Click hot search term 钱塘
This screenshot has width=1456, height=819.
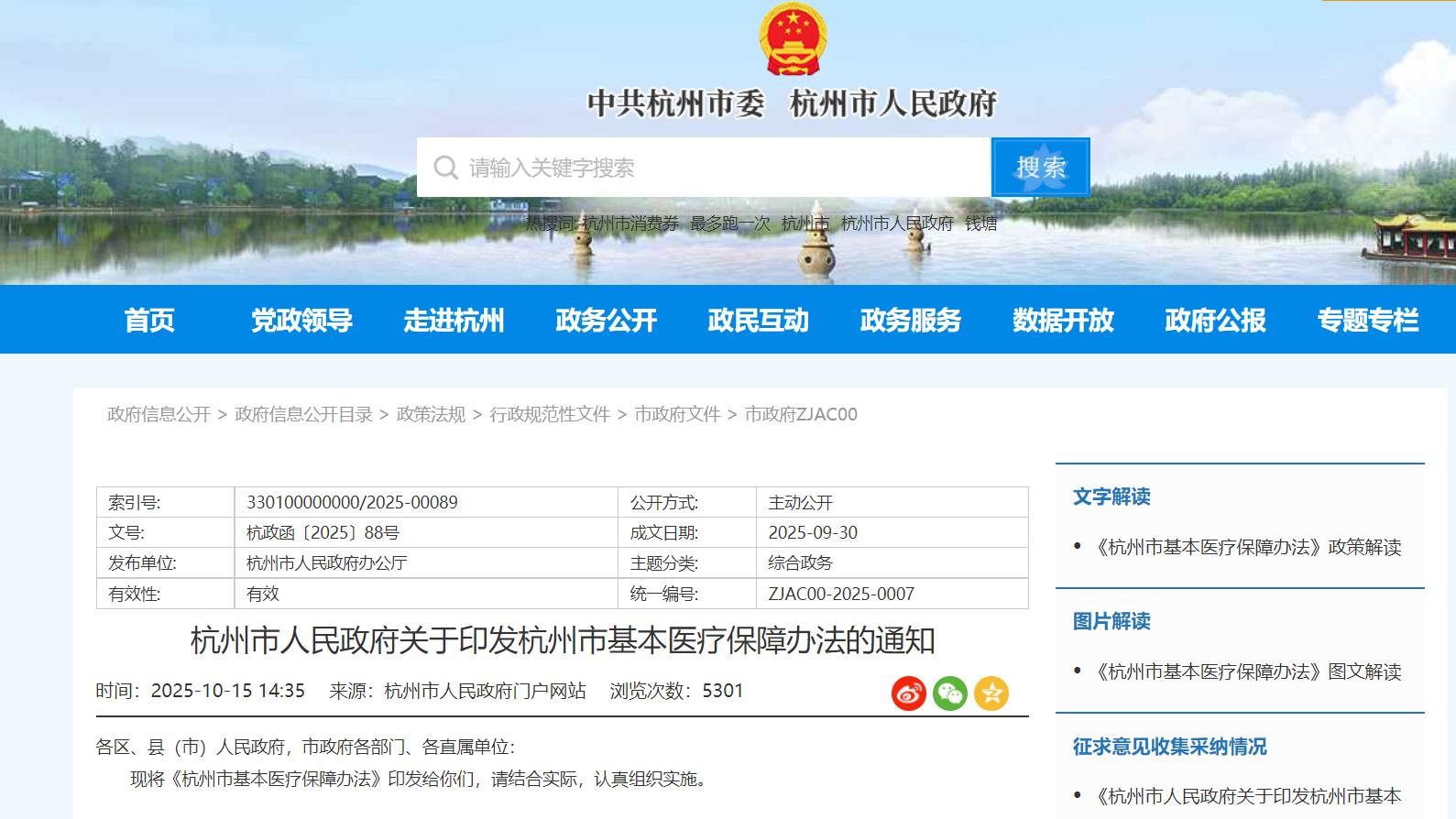point(981,224)
